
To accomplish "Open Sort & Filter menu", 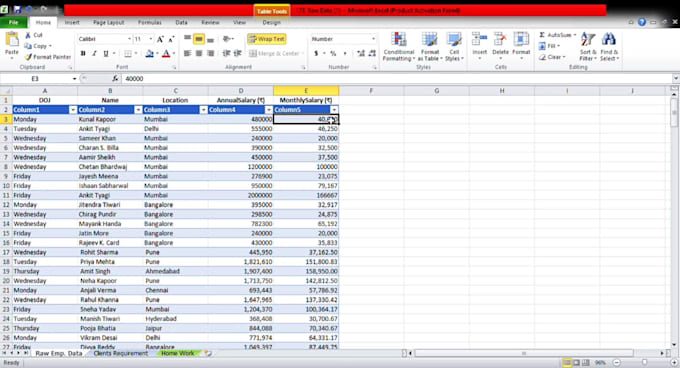I will (x=588, y=46).
